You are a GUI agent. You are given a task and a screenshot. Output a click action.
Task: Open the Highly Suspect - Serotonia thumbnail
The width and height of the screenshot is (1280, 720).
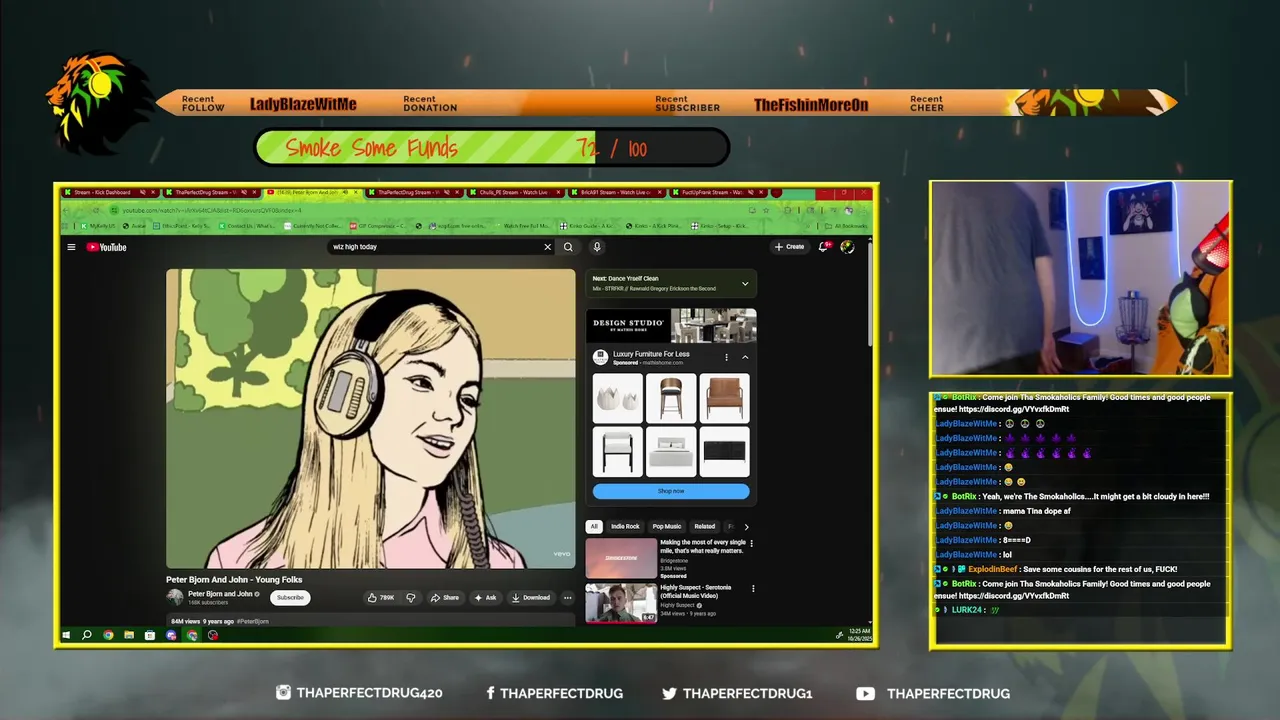pyautogui.click(x=621, y=603)
